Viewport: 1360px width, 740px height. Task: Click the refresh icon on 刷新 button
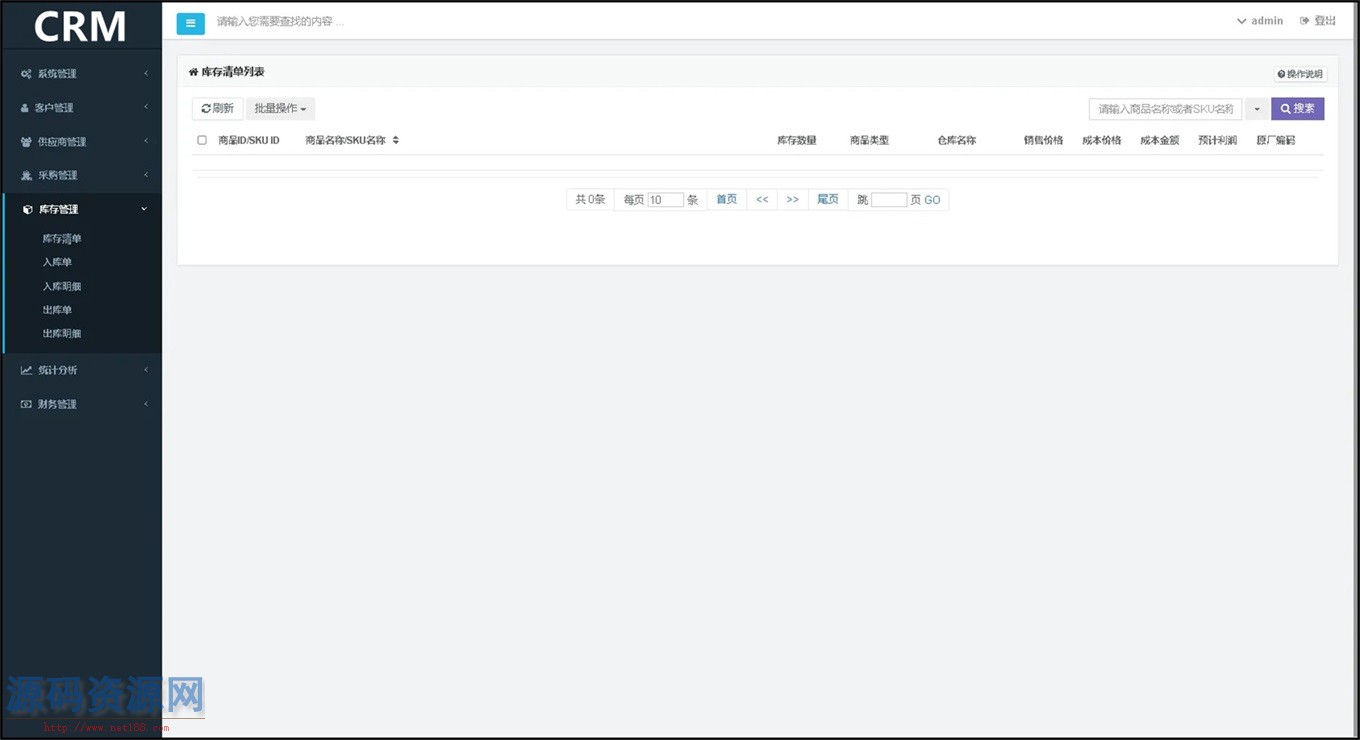pos(205,108)
